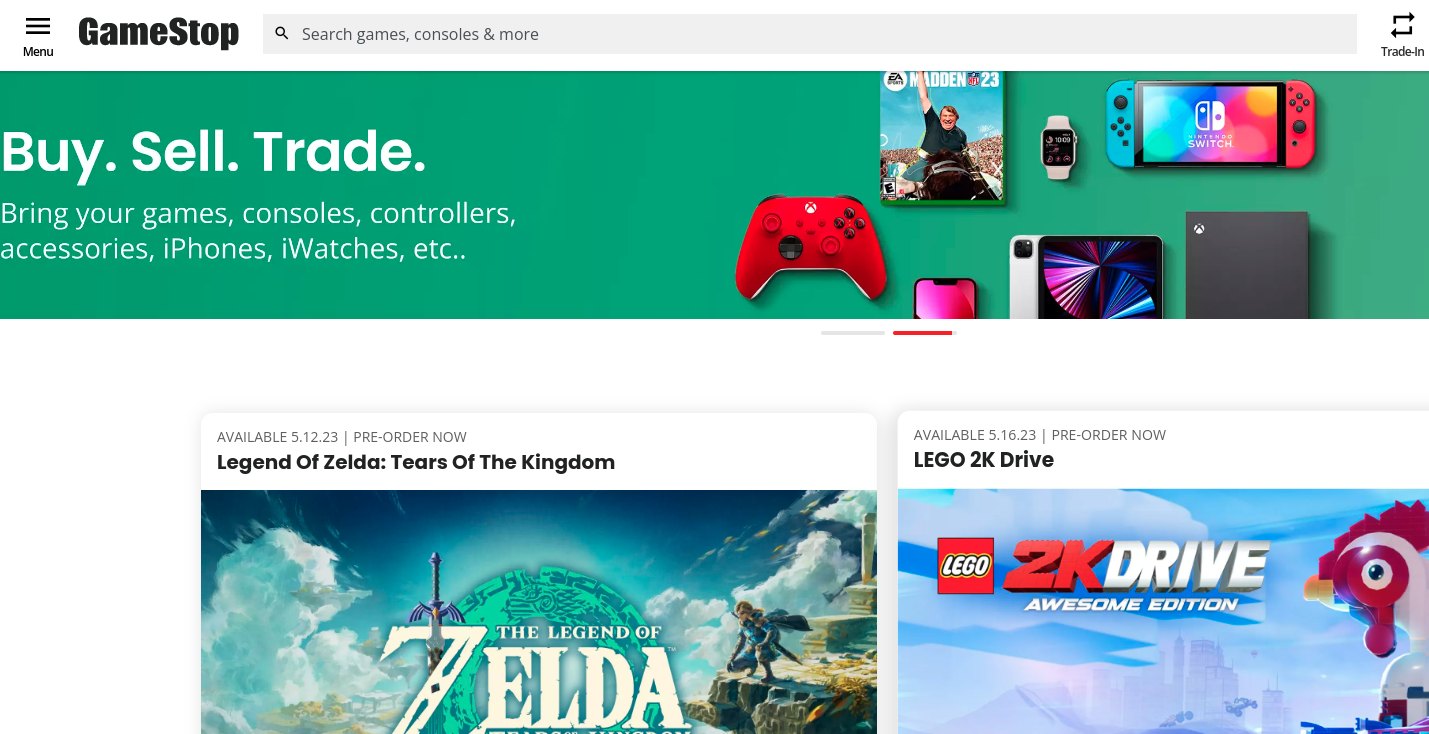The width and height of the screenshot is (1429, 734).
Task: Click the search magnifier icon
Action: pos(282,34)
